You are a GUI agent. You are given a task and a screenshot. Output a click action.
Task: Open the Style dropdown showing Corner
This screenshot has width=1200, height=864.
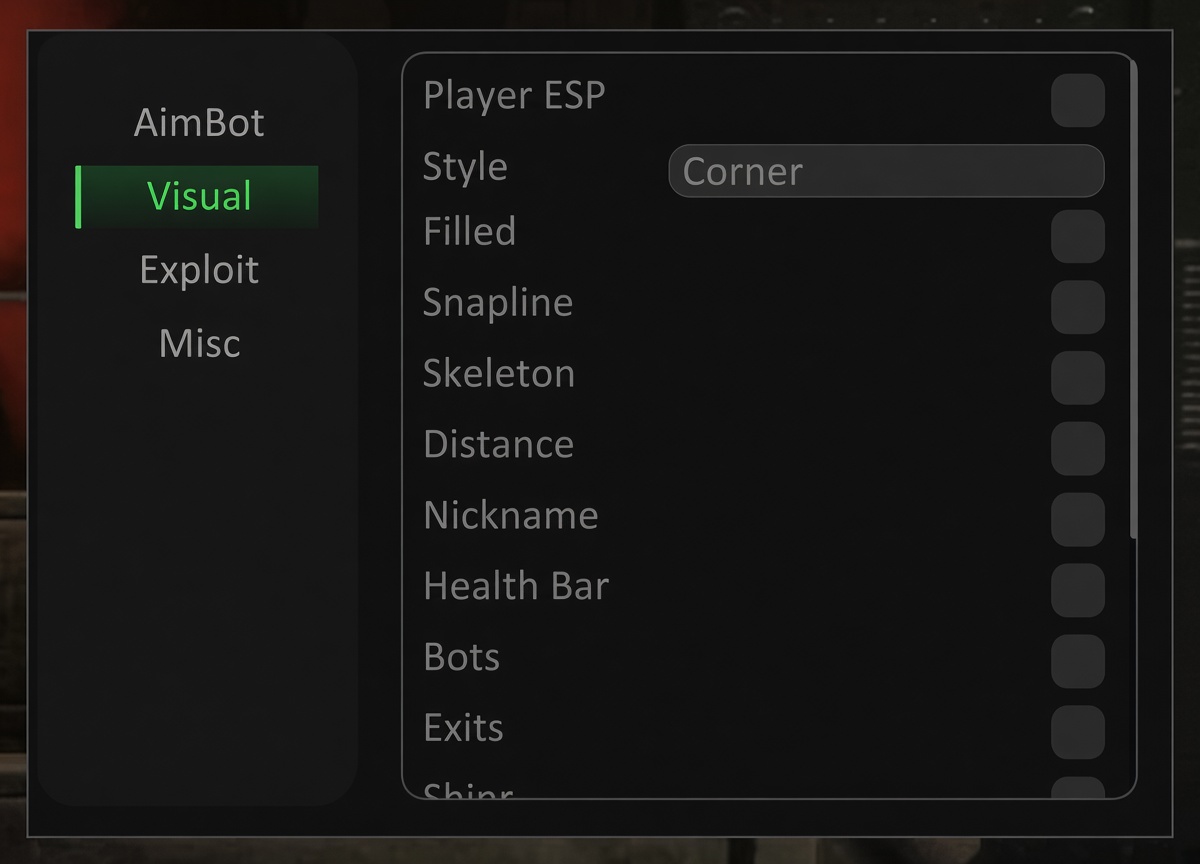[886, 171]
